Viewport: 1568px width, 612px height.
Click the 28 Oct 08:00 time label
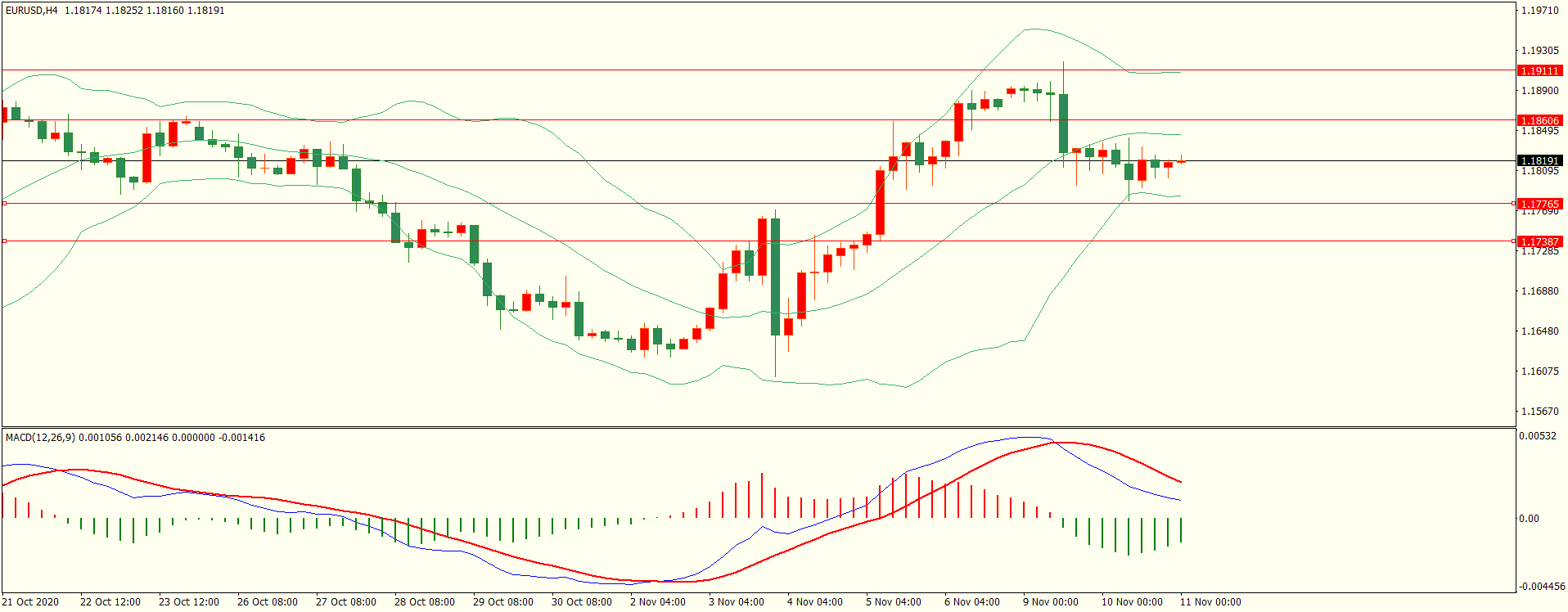coord(425,602)
